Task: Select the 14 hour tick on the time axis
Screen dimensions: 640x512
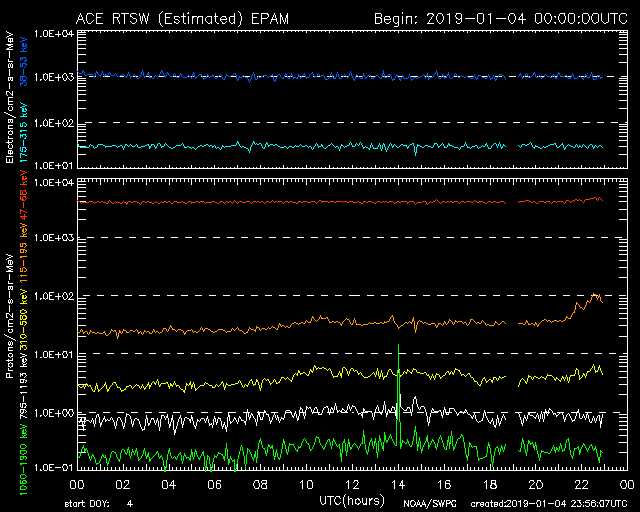Action: pos(397,483)
